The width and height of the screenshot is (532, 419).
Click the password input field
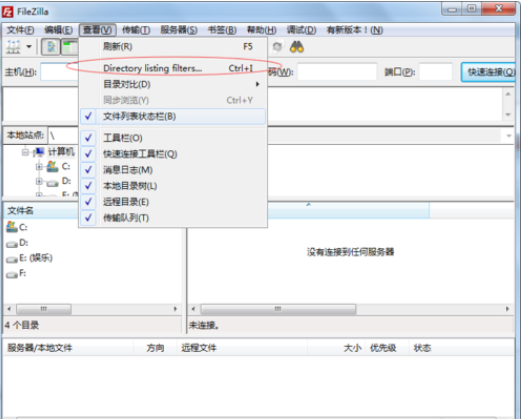coord(337,72)
